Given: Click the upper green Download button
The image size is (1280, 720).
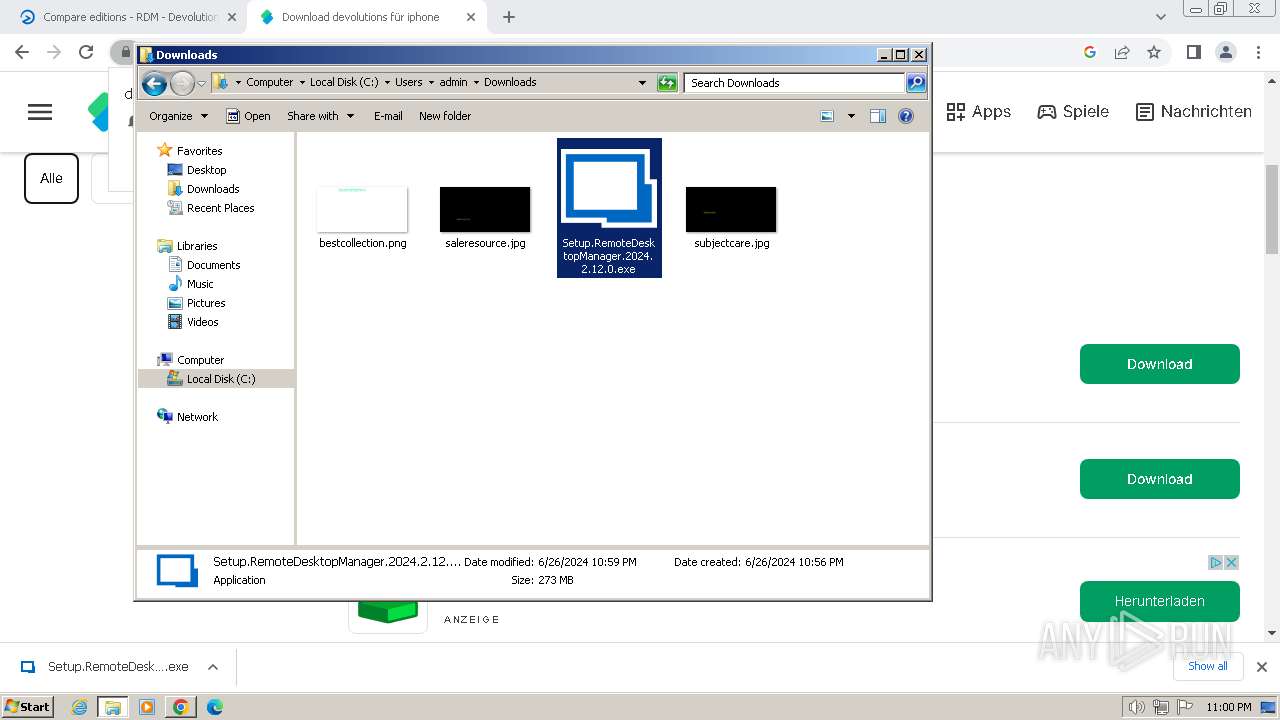Looking at the screenshot, I should point(1160,364).
